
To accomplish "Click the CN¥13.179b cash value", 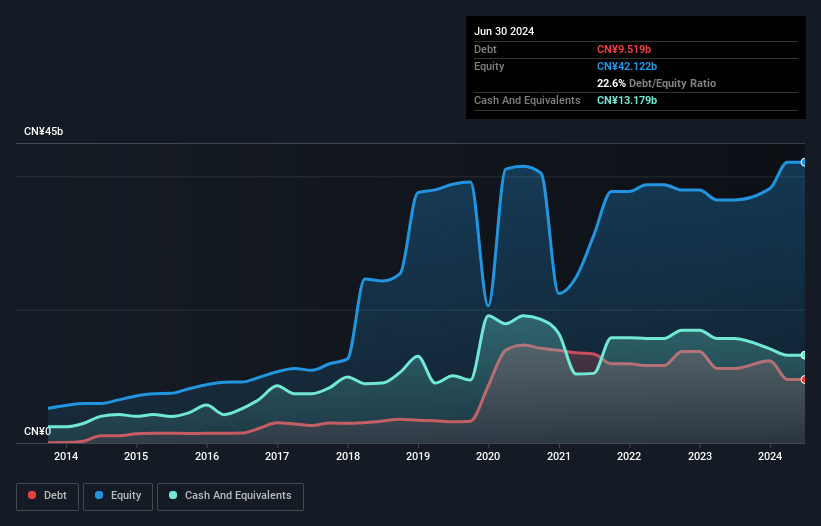I will click(627, 100).
